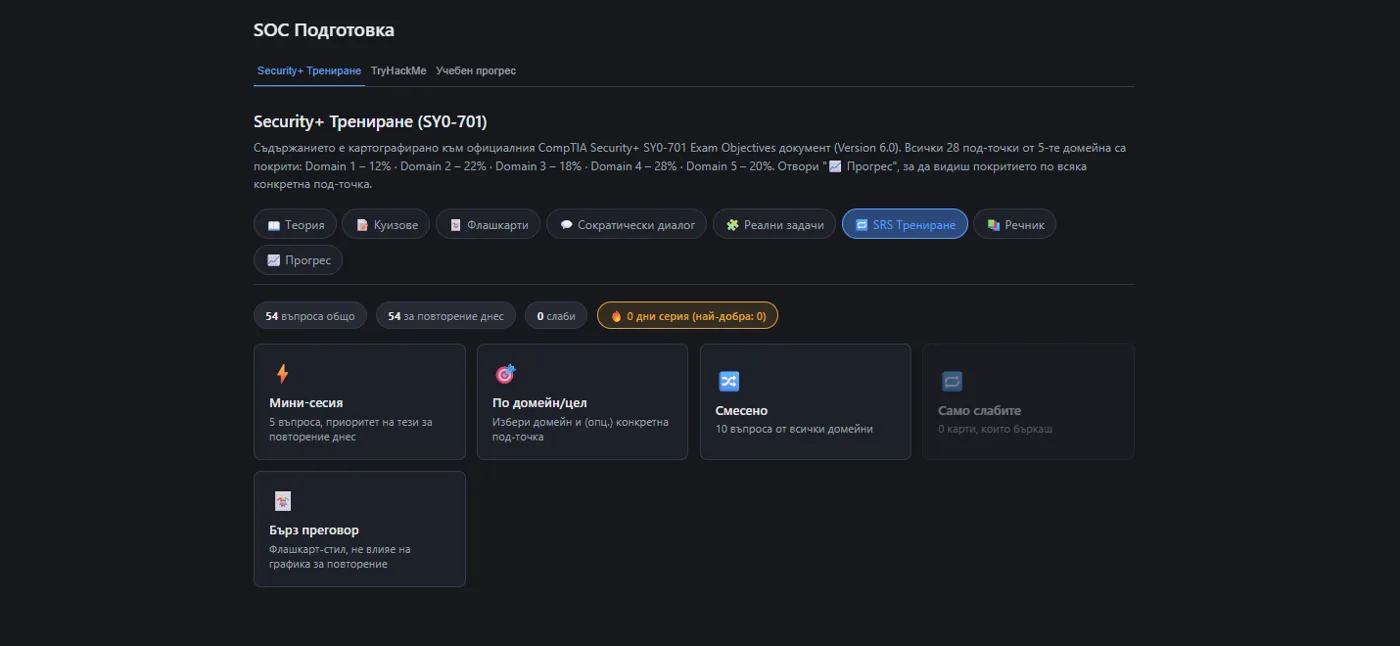Click the repeat icon on SRS Трениране pill
The image size is (1400, 646).
[862, 225]
